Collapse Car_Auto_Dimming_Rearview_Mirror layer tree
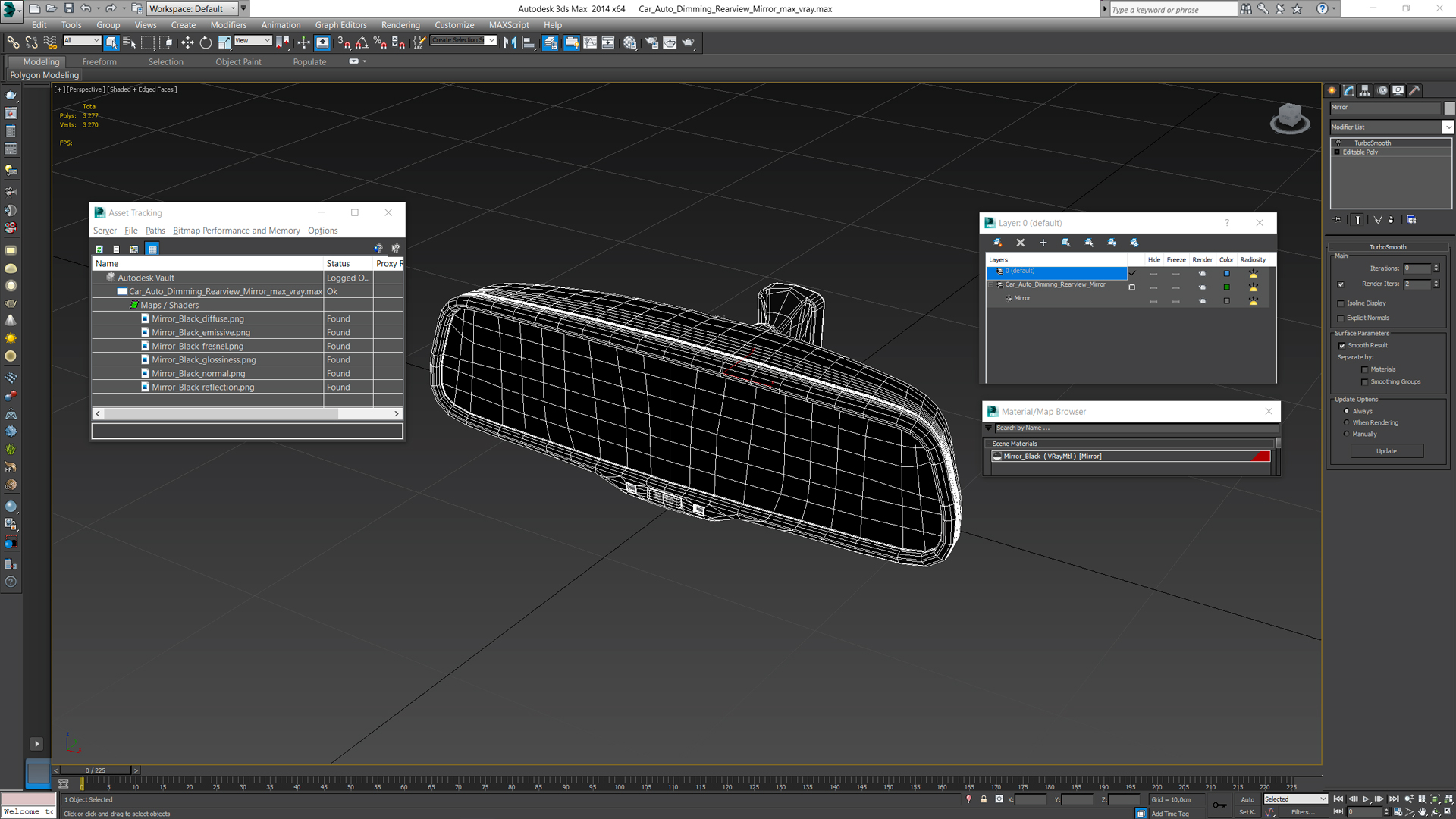 pyautogui.click(x=990, y=284)
